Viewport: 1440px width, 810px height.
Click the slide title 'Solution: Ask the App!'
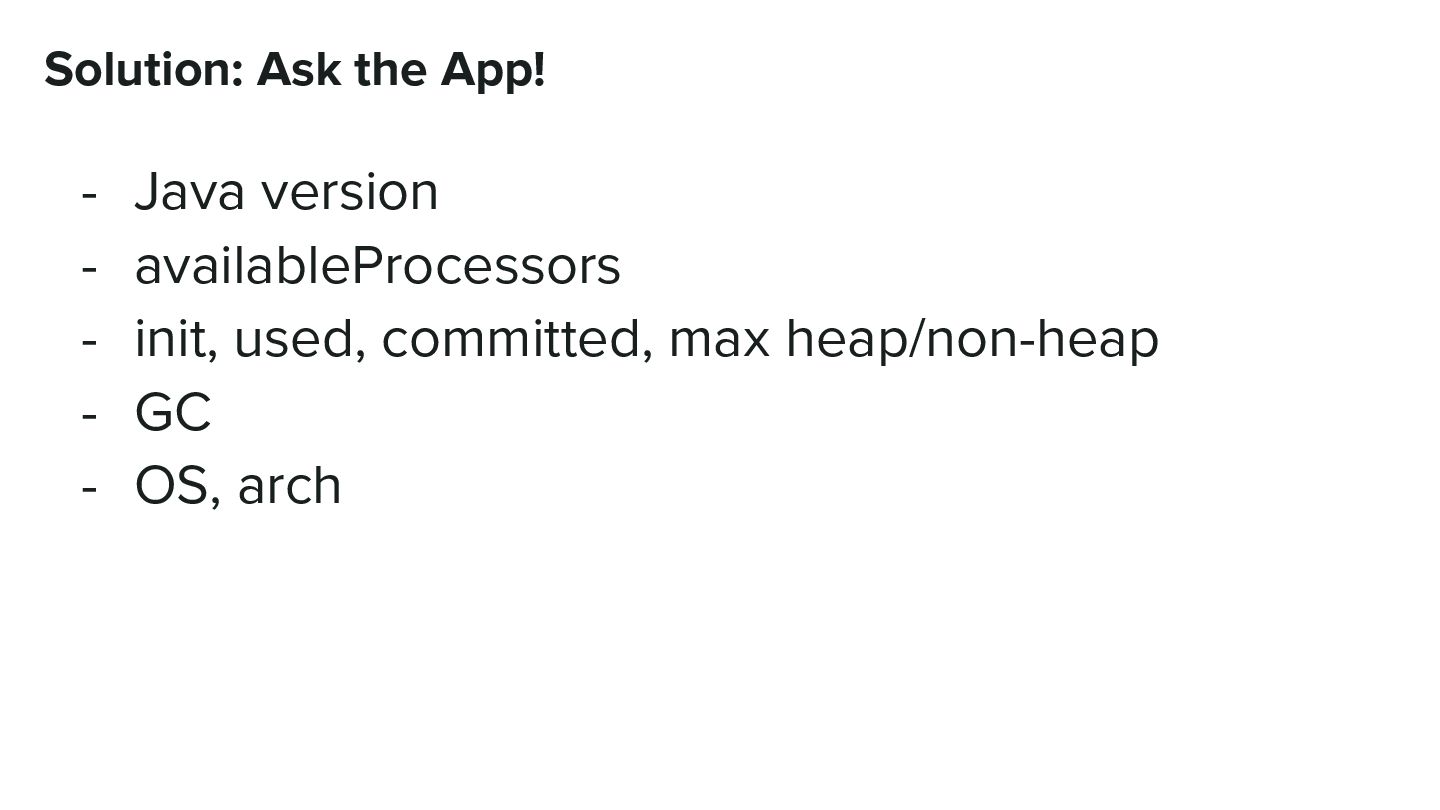294,70
